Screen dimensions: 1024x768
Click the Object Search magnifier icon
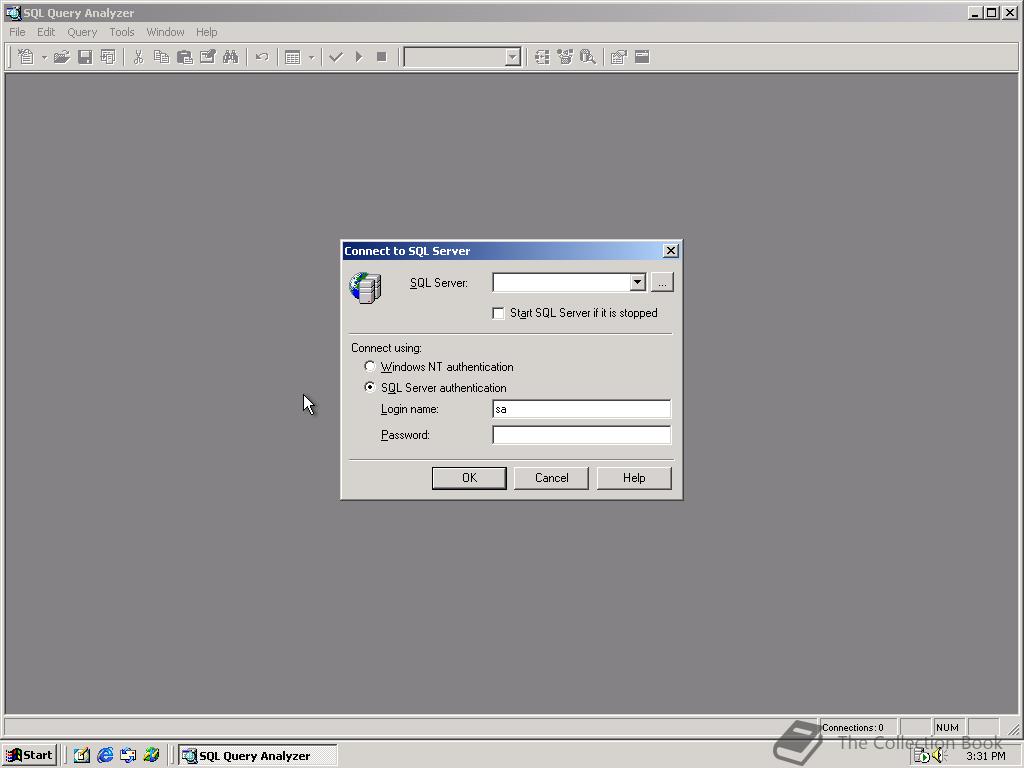588,57
